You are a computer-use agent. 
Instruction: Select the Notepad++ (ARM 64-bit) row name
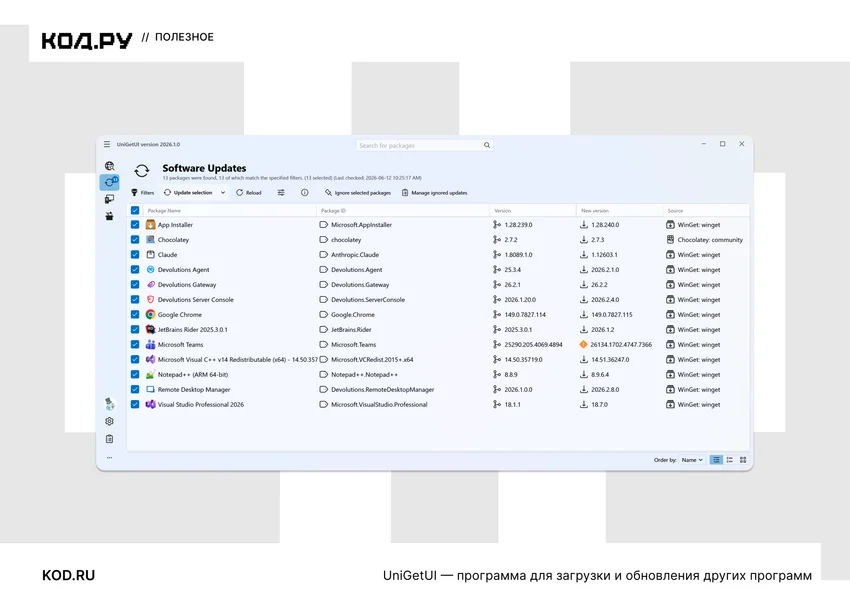point(193,374)
